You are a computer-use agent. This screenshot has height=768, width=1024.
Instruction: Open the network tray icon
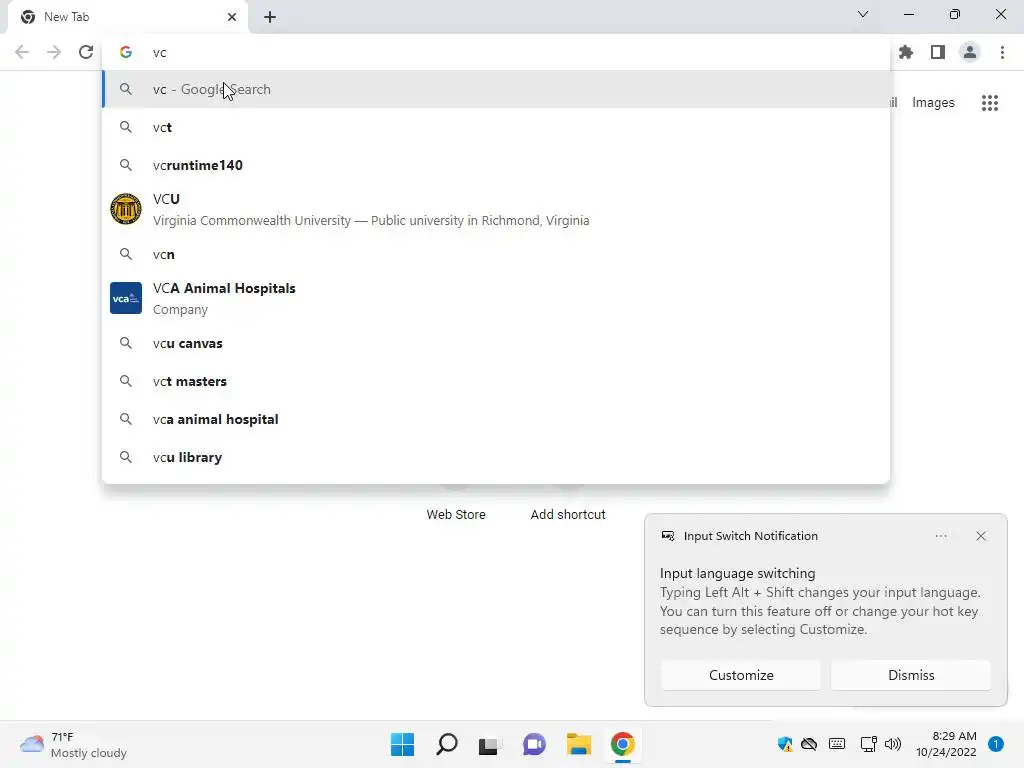coord(868,744)
